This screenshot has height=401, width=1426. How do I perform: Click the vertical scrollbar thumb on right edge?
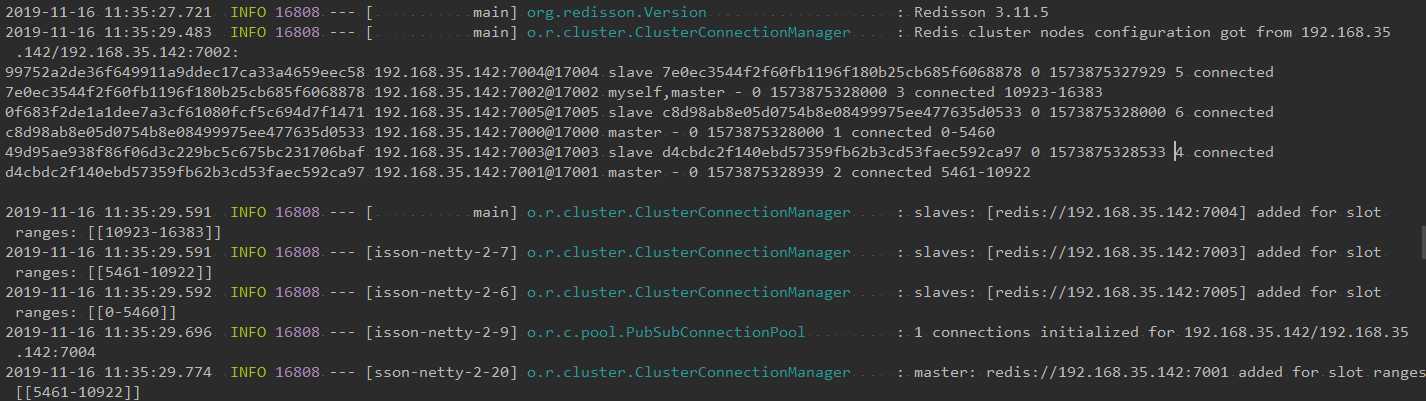click(x=1421, y=241)
